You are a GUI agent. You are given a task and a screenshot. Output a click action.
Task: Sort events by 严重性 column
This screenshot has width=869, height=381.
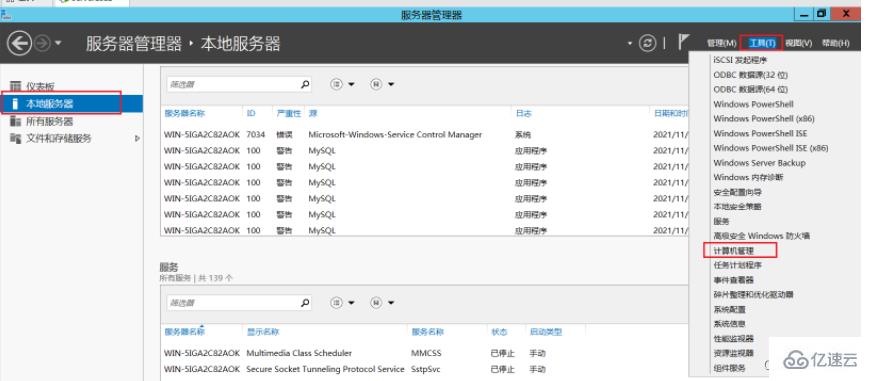[x=288, y=113]
